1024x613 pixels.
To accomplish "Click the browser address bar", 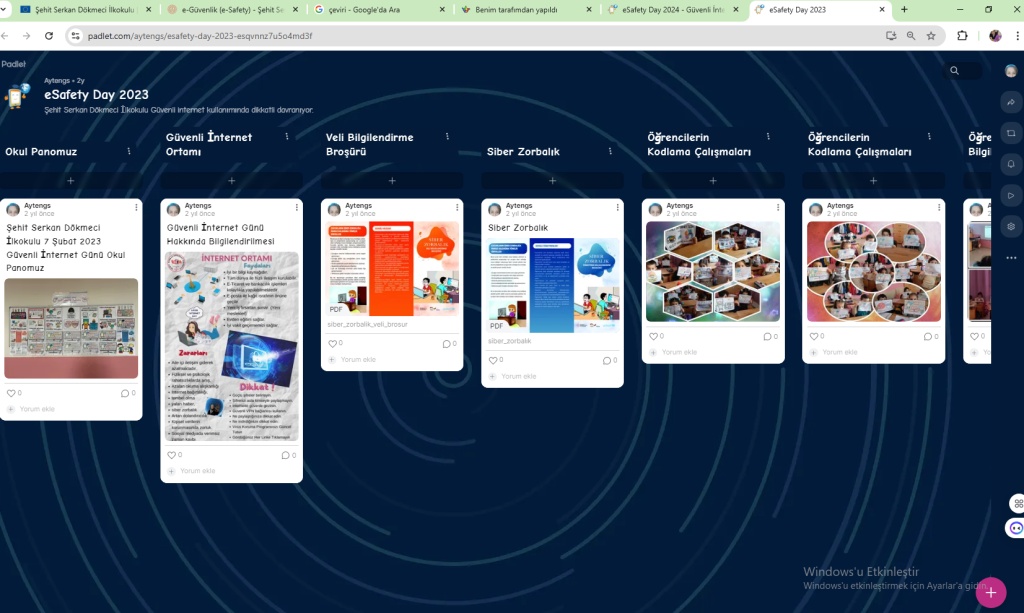I will tap(450, 35).
